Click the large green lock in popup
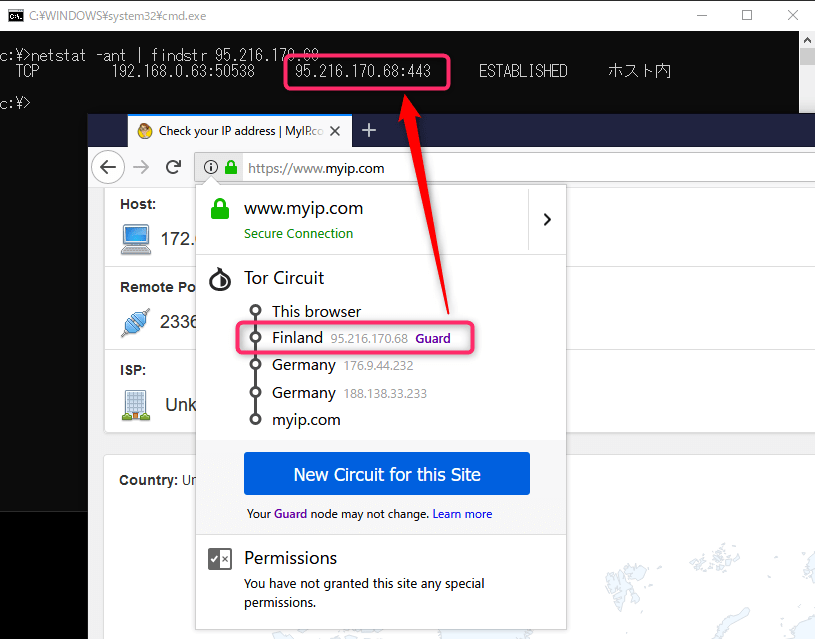 [220, 209]
